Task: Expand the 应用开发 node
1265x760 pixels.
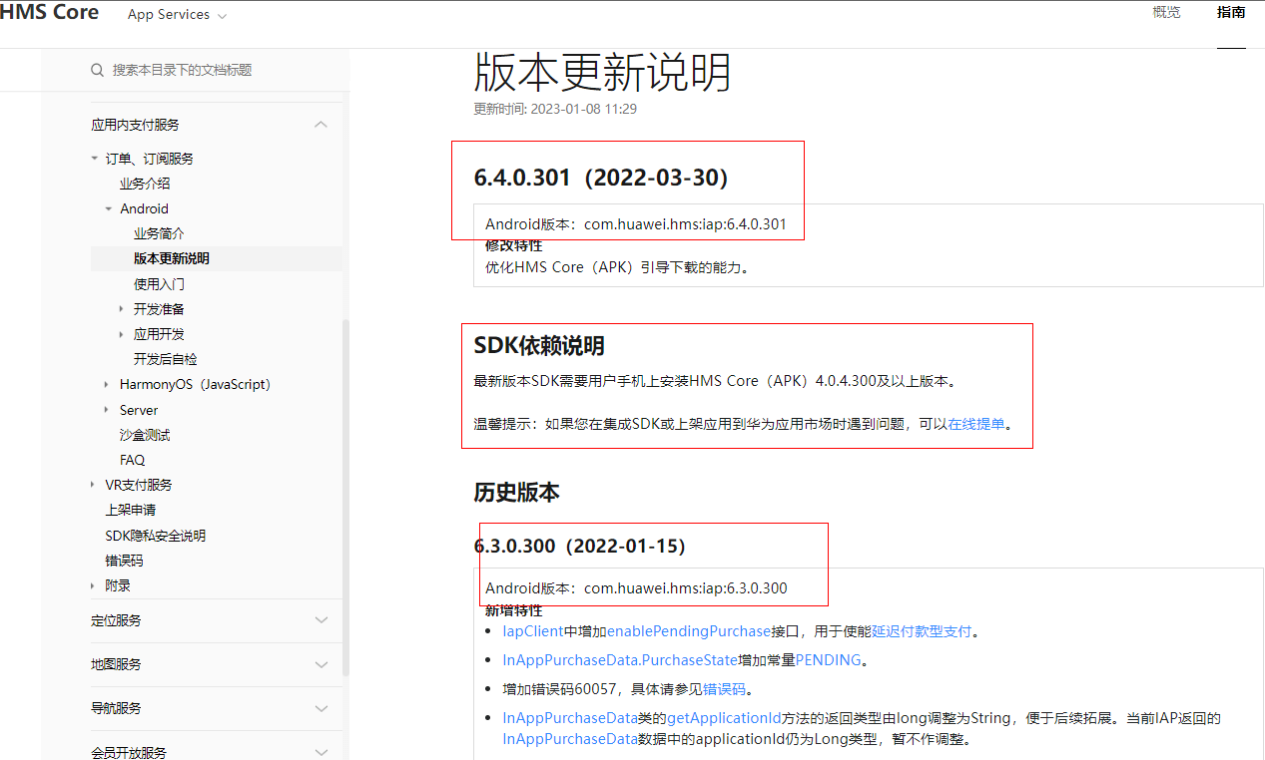Action: point(122,334)
